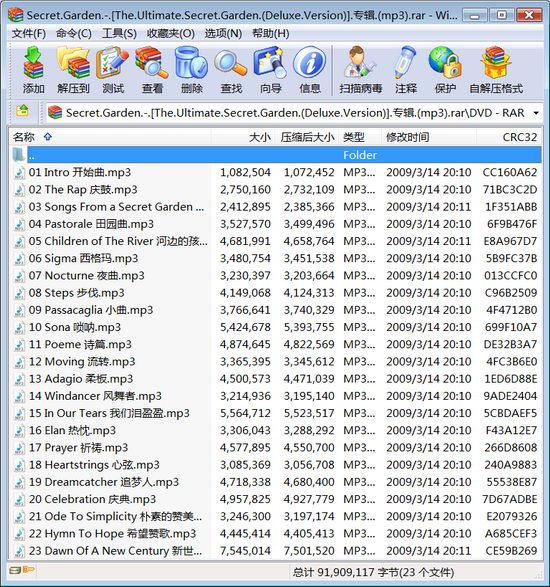
Task: Select 10 Sona 唢呐.mp3
Action: coord(276,328)
